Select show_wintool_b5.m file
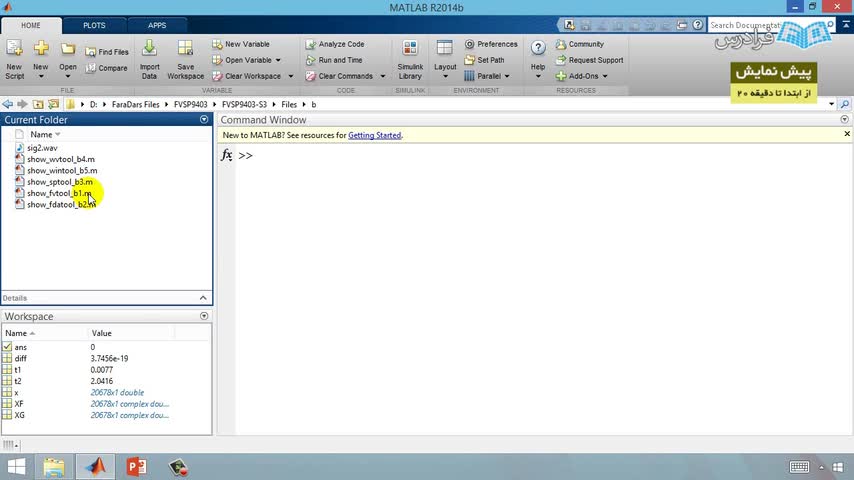Image resolution: width=854 pixels, height=480 pixels. 62,171
